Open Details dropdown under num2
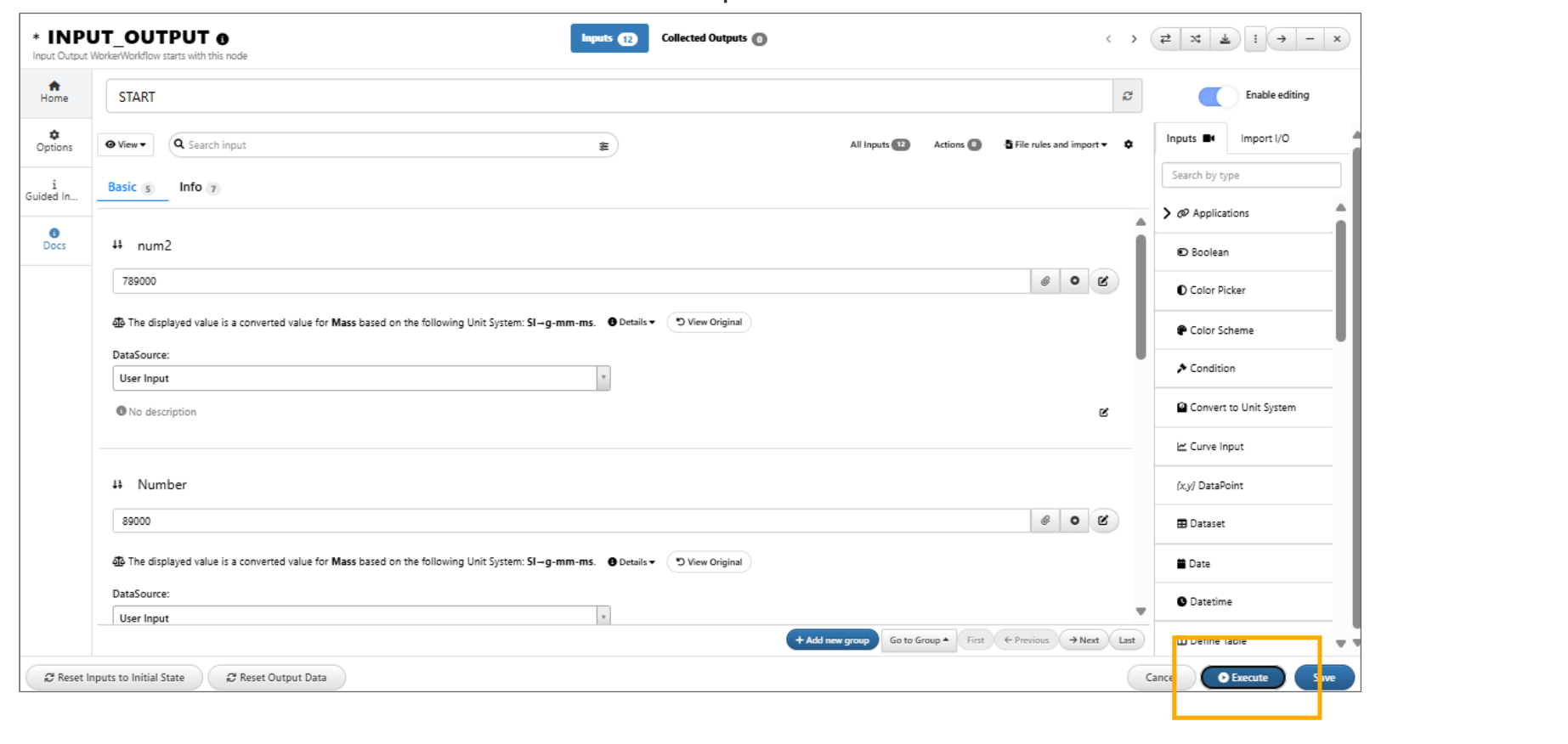 (631, 322)
